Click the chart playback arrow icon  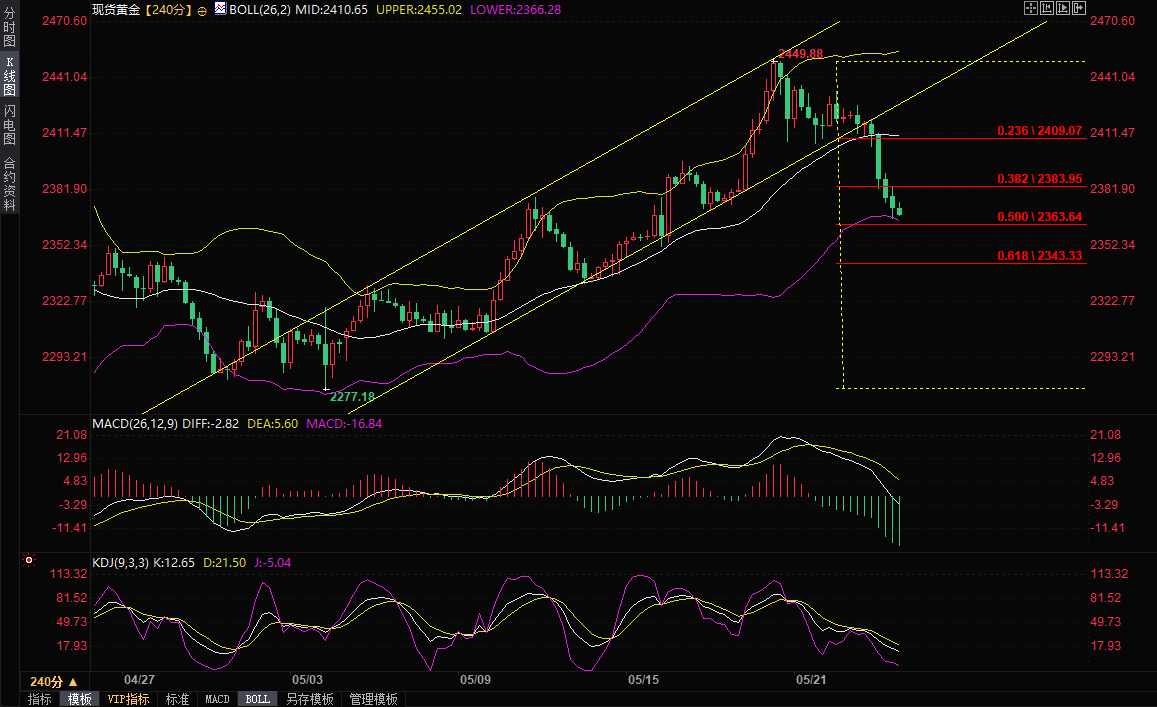pyautogui.click(x=1063, y=8)
